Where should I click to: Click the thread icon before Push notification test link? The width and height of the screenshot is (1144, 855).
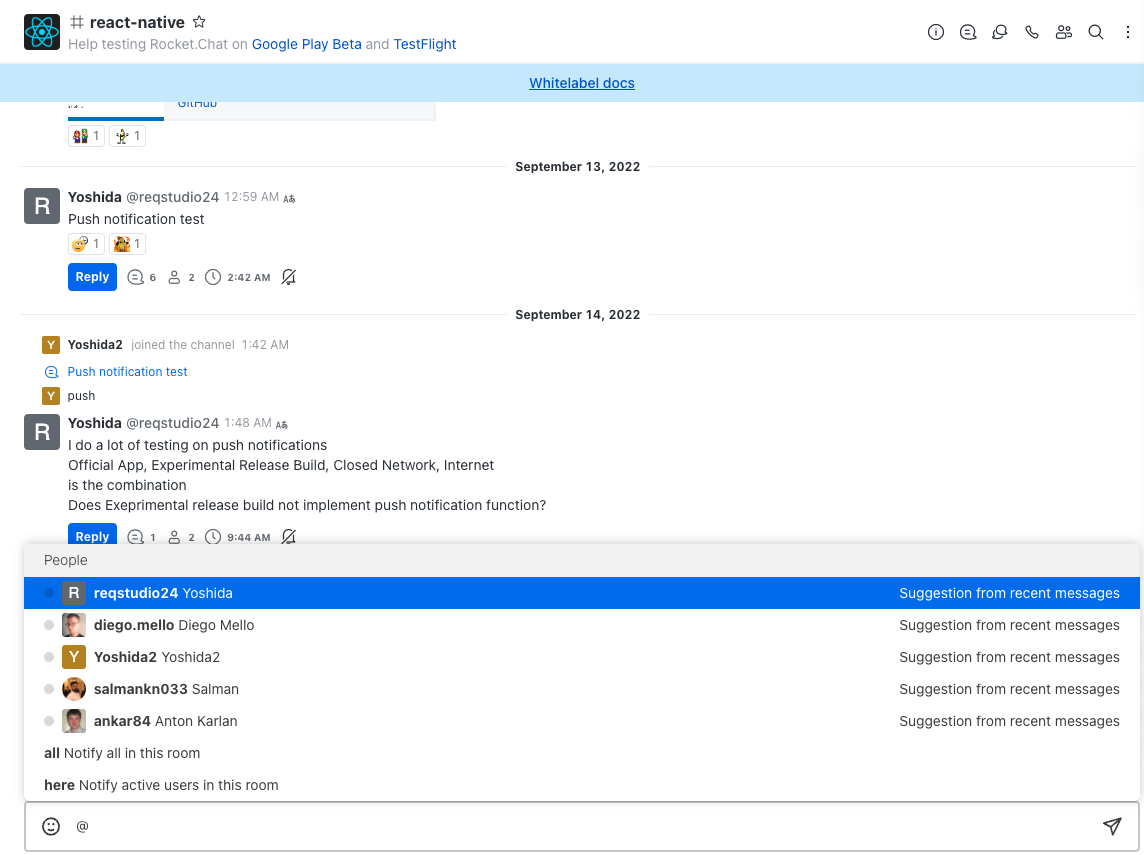(51, 372)
